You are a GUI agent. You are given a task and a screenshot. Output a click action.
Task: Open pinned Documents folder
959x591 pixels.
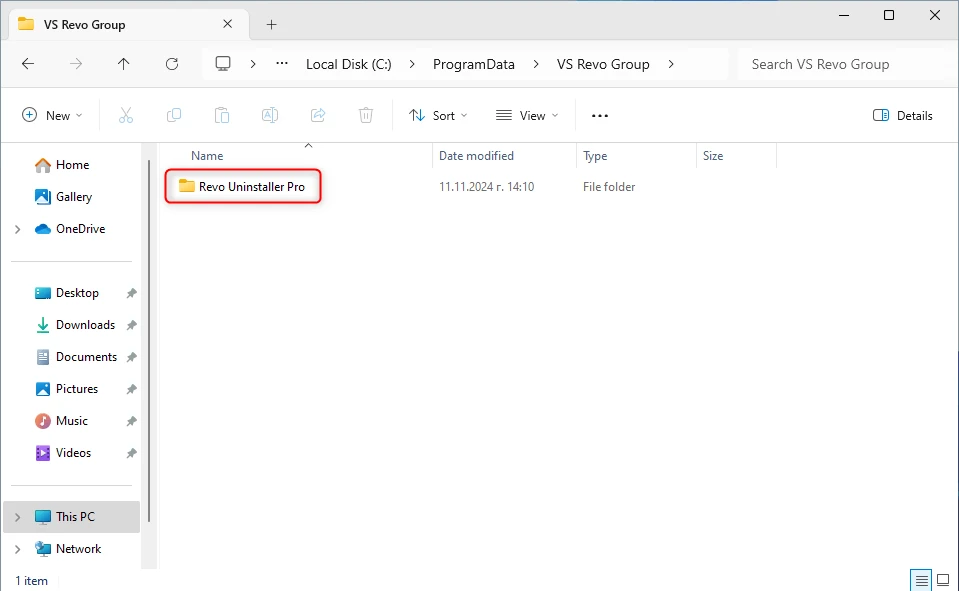tap(86, 357)
